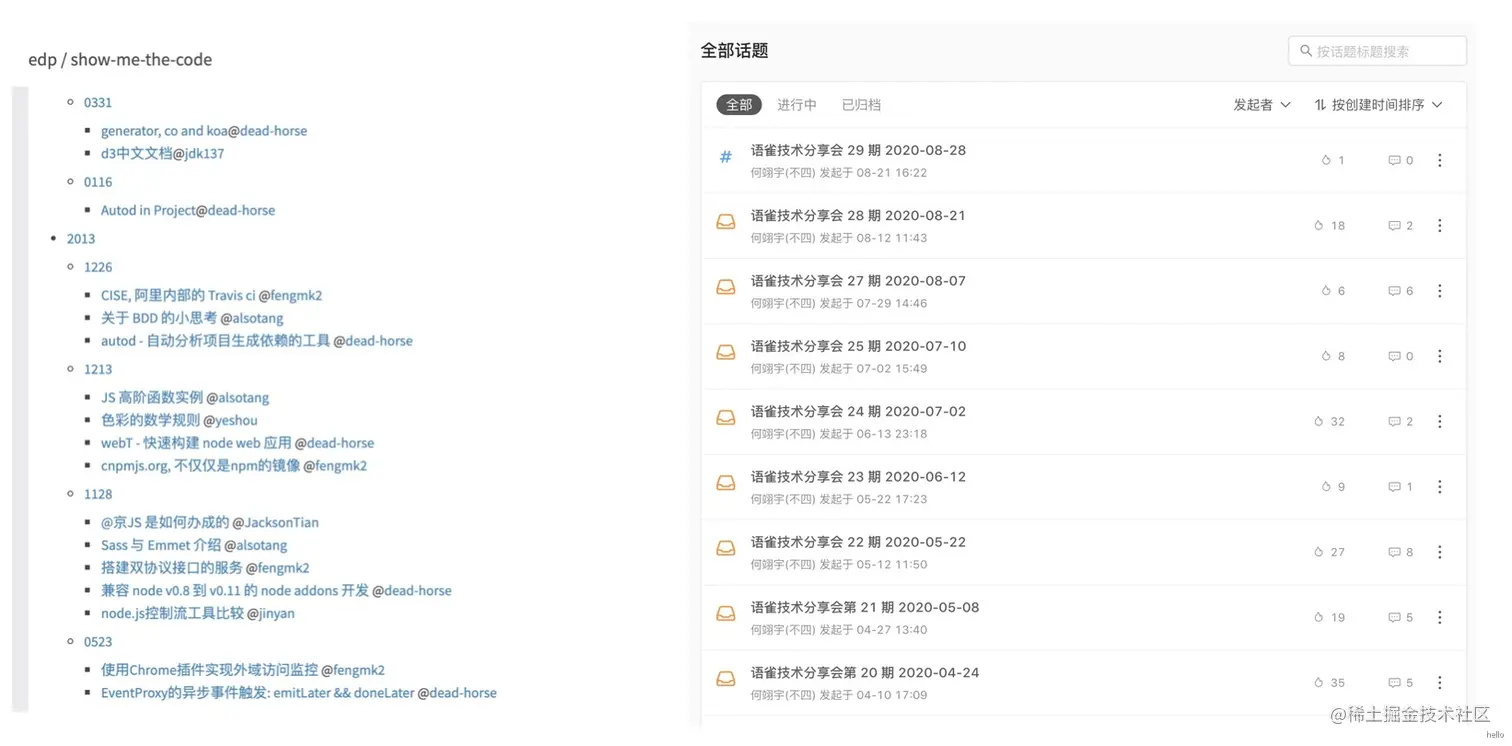Click the flame icon on the 28 期 row
Image resolution: width=1512 pixels, height=746 pixels.
(x=1319, y=226)
